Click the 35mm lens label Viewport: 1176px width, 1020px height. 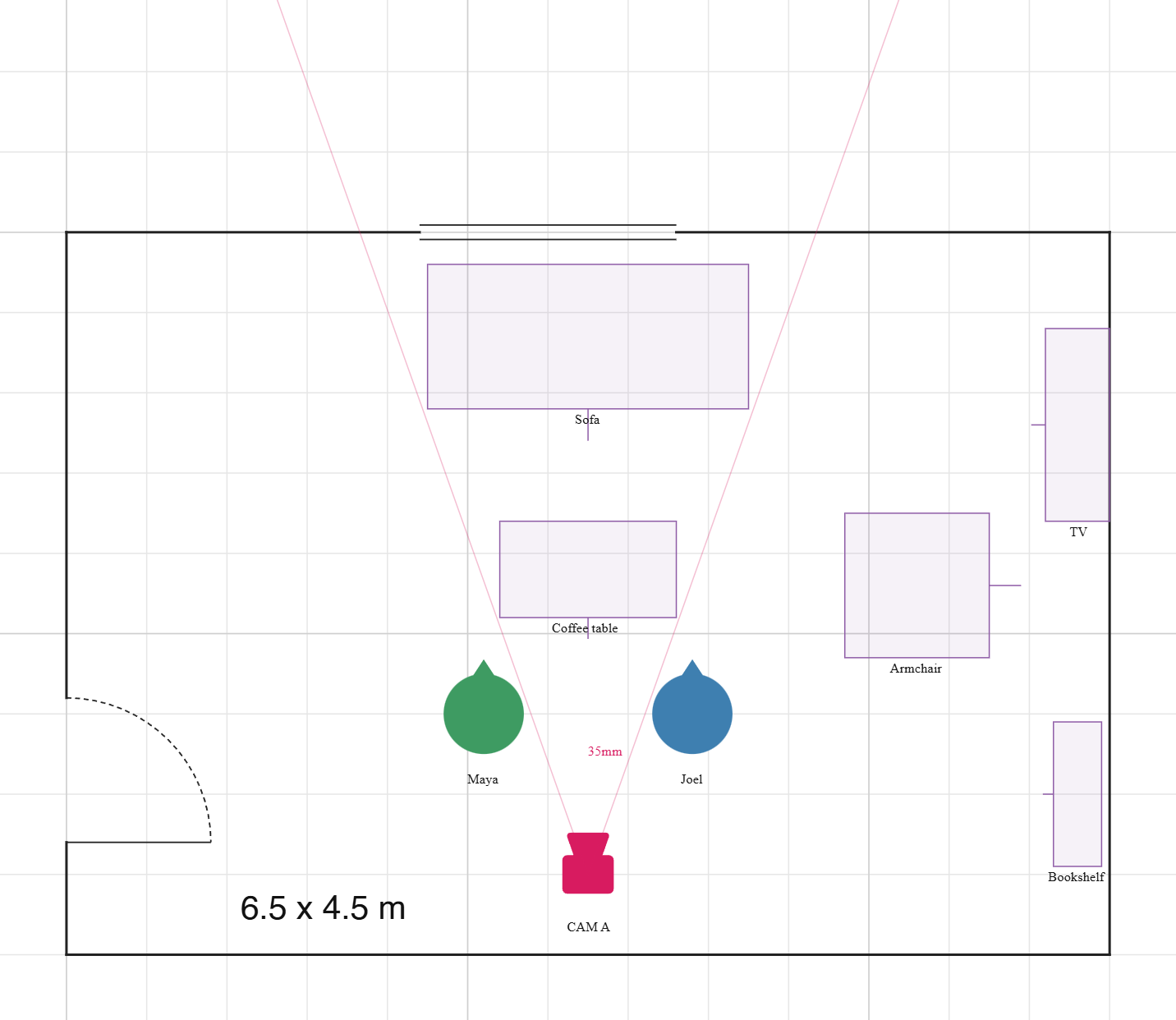[x=604, y=751]
